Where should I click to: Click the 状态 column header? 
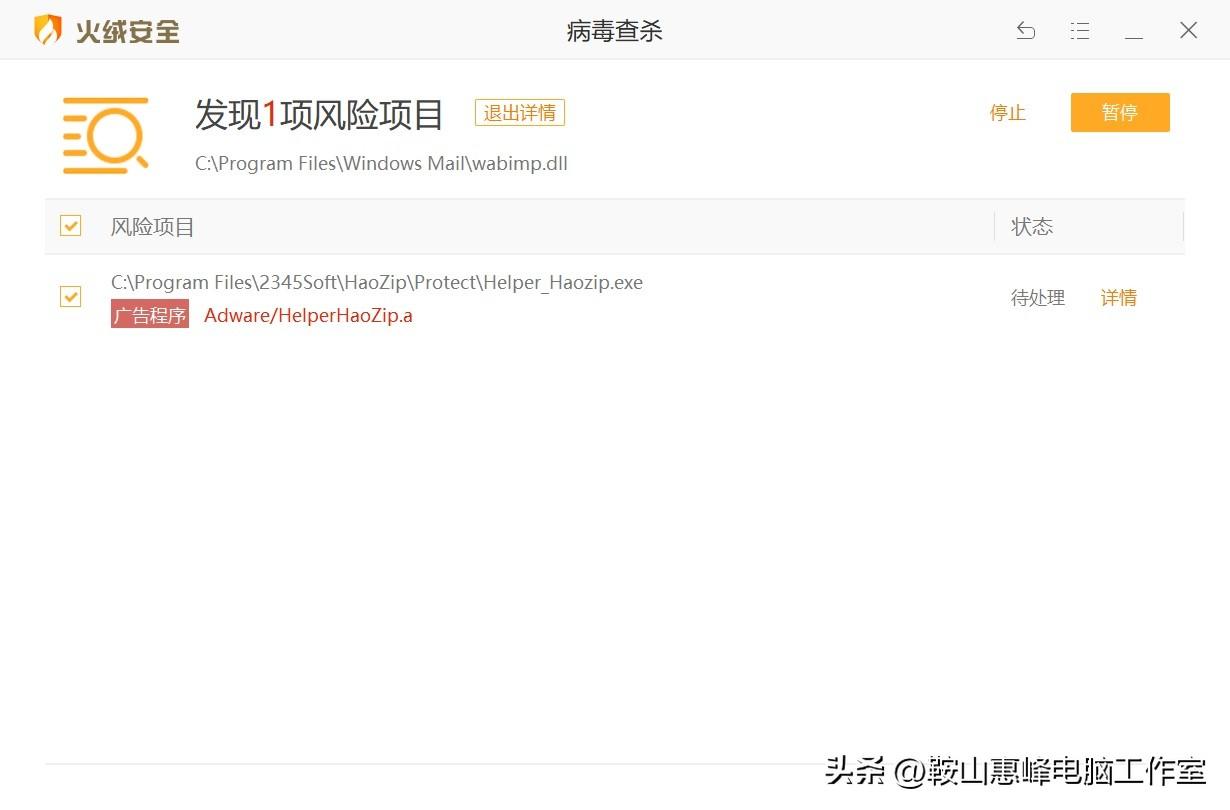[x=1032, y=227]
